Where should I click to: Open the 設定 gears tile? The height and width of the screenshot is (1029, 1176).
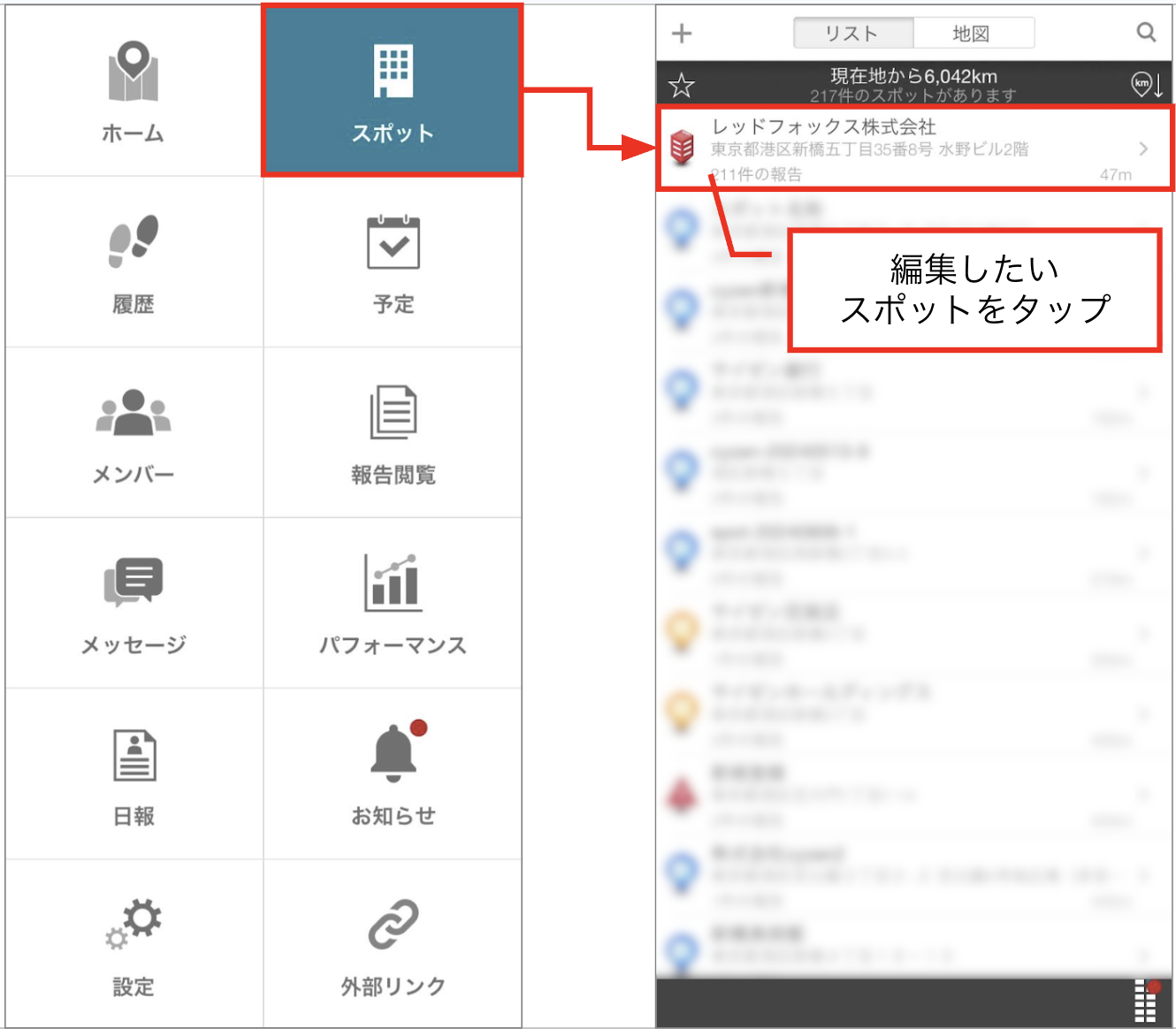134,943
